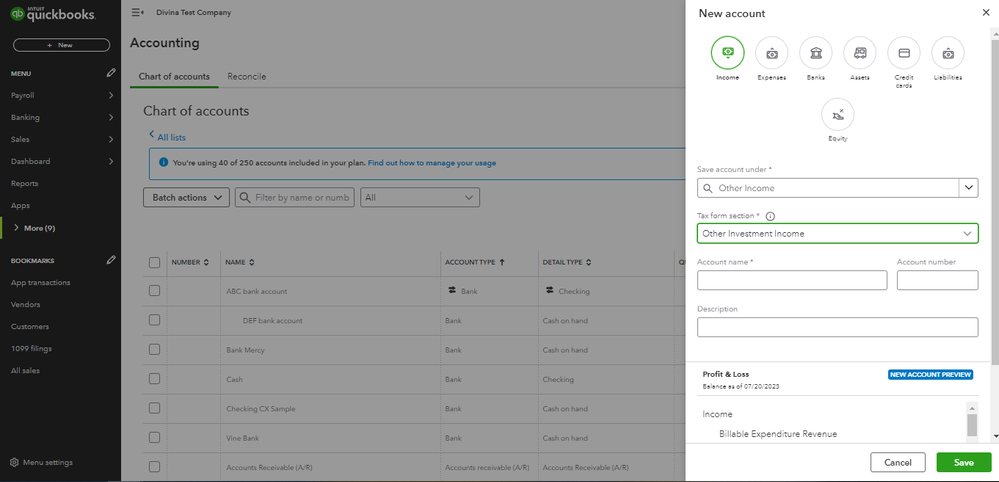This screenshot has height=482, width=999.
Task: Click the Filter by name or number field
Action: pos(295,198)
